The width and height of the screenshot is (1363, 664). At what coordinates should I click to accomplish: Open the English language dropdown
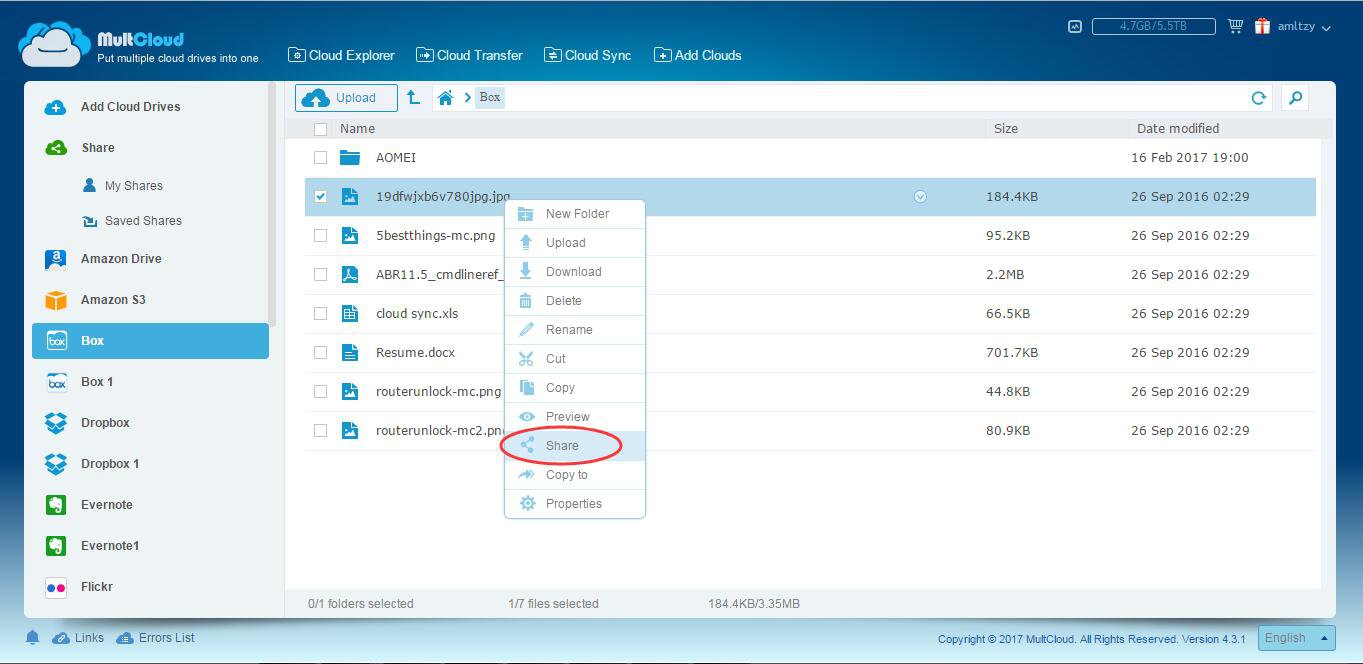(x=1297, y=638)
